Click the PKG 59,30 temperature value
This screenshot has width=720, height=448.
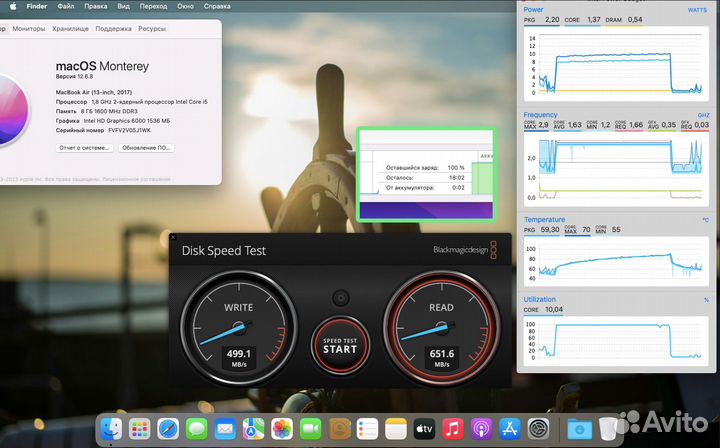[x=542, y=230]
